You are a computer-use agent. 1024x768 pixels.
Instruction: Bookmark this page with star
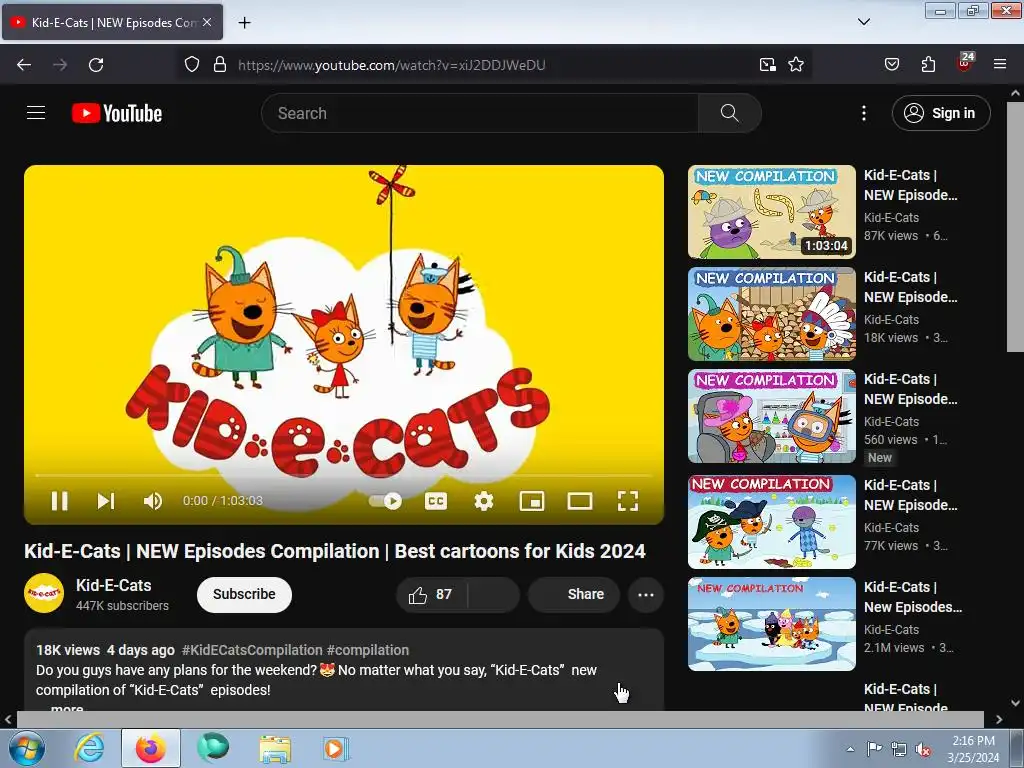tap(795, 65)
